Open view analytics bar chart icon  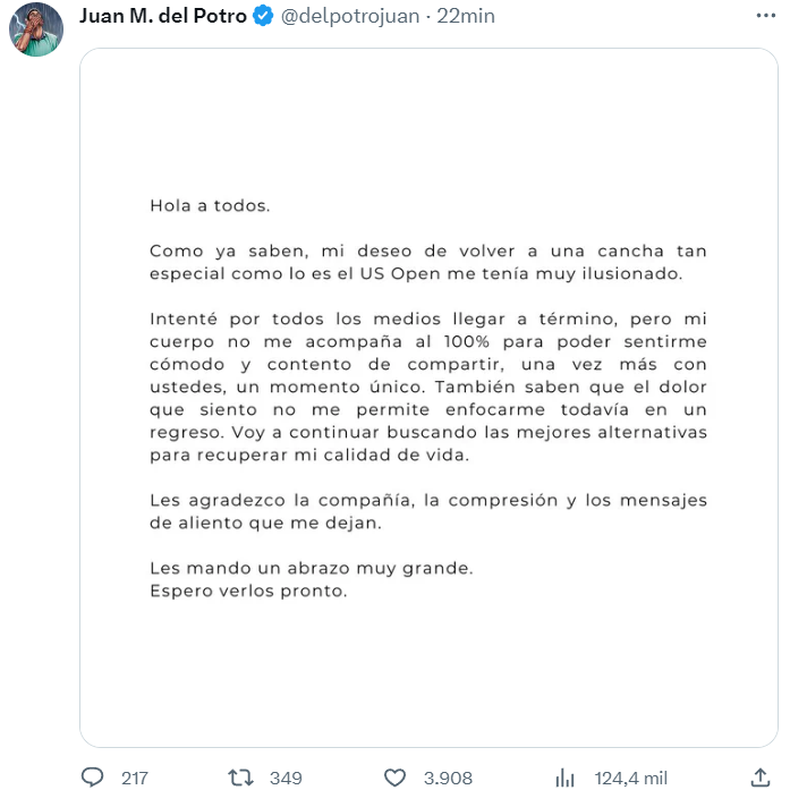pyautogui.click(x=564, y=777)
